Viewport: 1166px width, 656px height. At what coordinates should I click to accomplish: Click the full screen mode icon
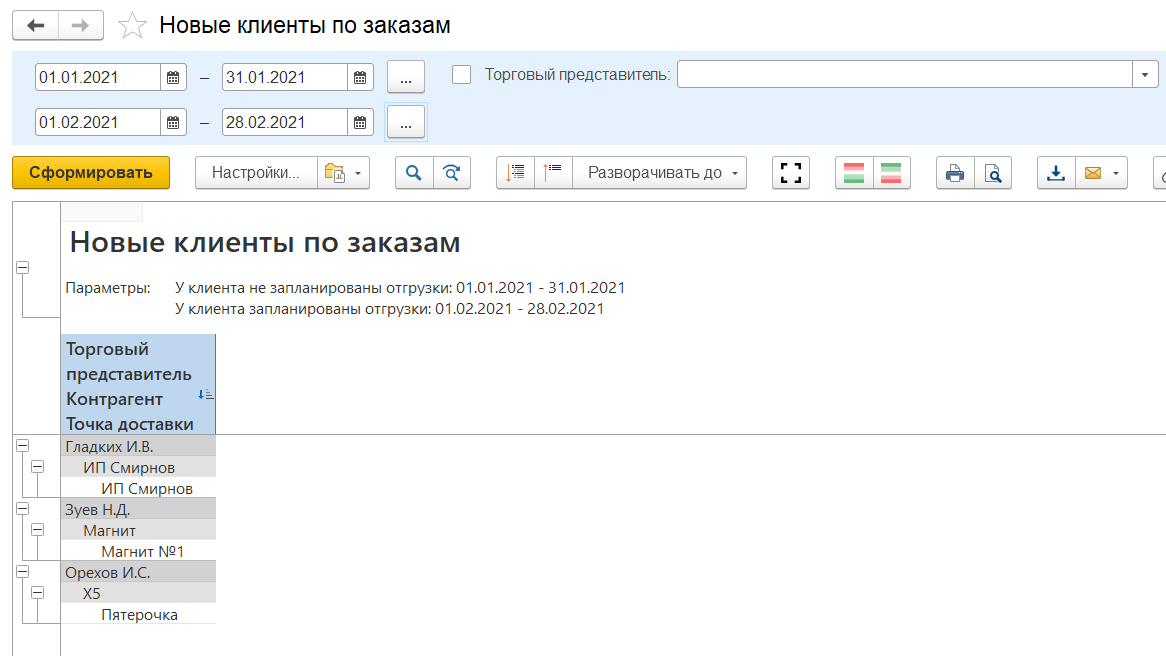(x=791, y=173)
